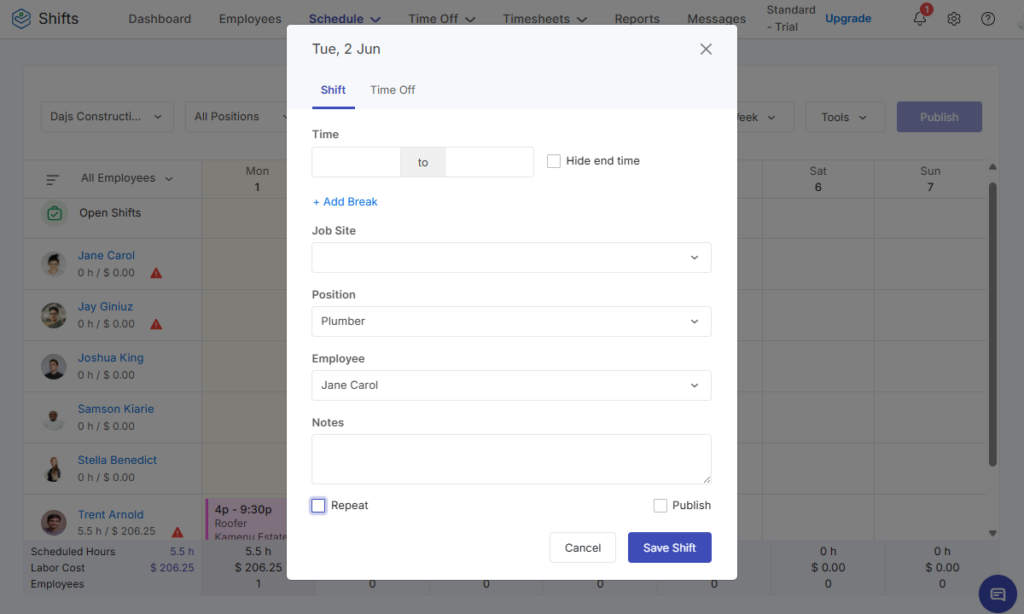Click Stella Benedict's avatar photo
This screenshot has width=1024, height=614.
pos(54,468)
